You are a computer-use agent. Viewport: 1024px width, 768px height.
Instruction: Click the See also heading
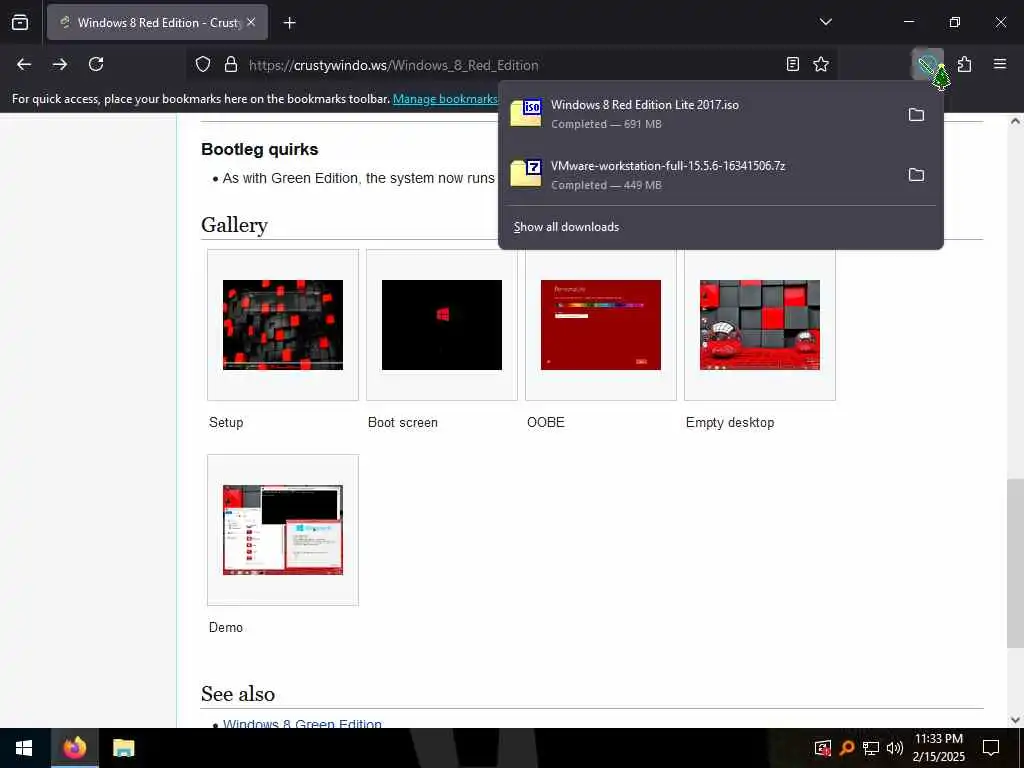(x=238, y=694)
